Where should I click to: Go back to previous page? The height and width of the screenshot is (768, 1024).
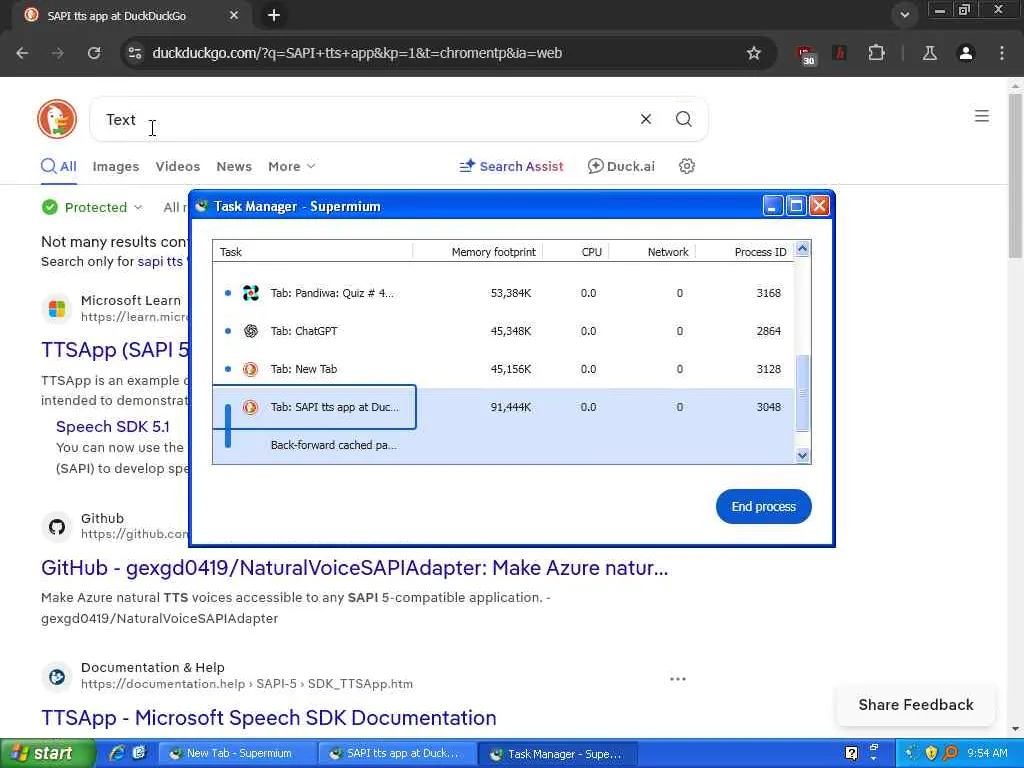click(22, 53)
